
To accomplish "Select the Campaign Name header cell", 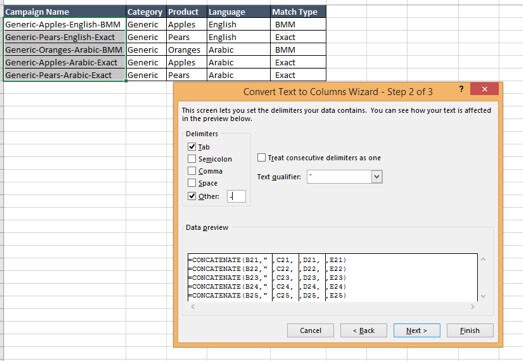I will click(x=65, y=12).
